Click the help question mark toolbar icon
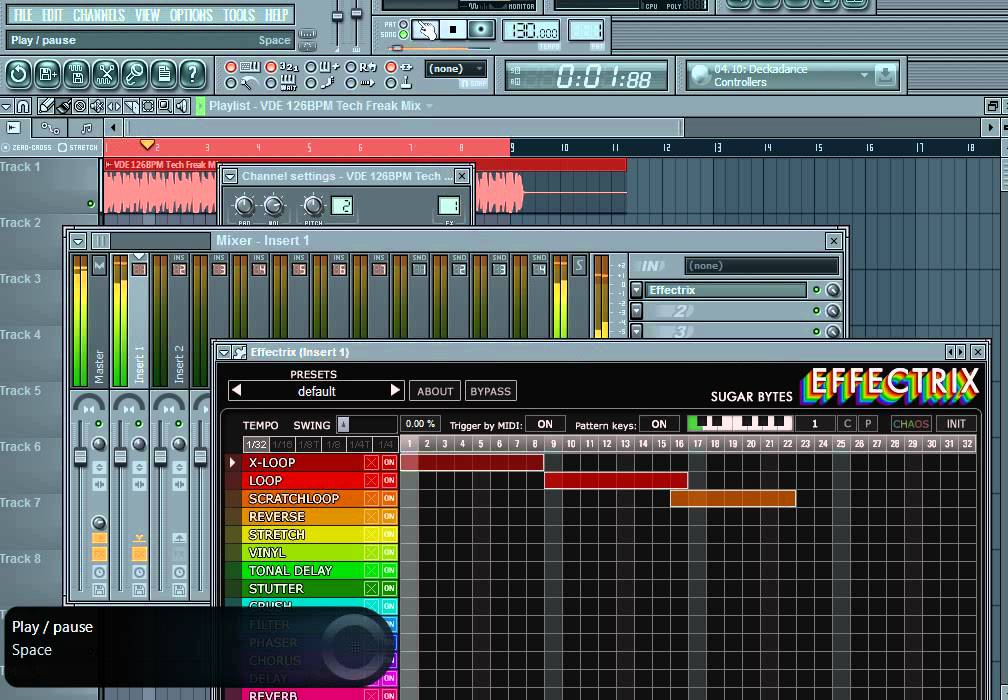This screenshot has width=1008, height=700. (192, 74)
